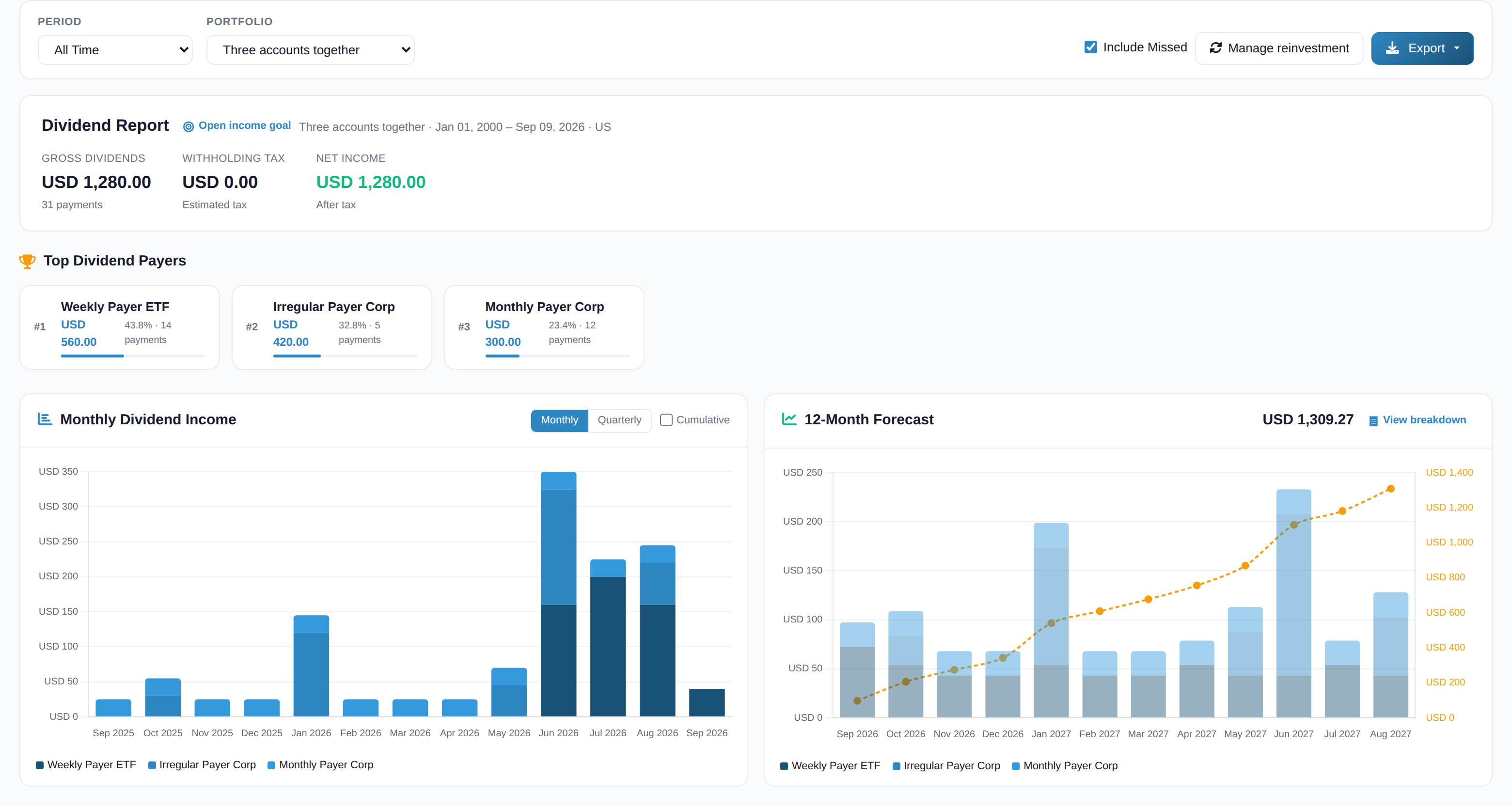This screenshot has width=1512, height=806.
Task: Click the Manage reinvestment button
Action: [1279, 48]
